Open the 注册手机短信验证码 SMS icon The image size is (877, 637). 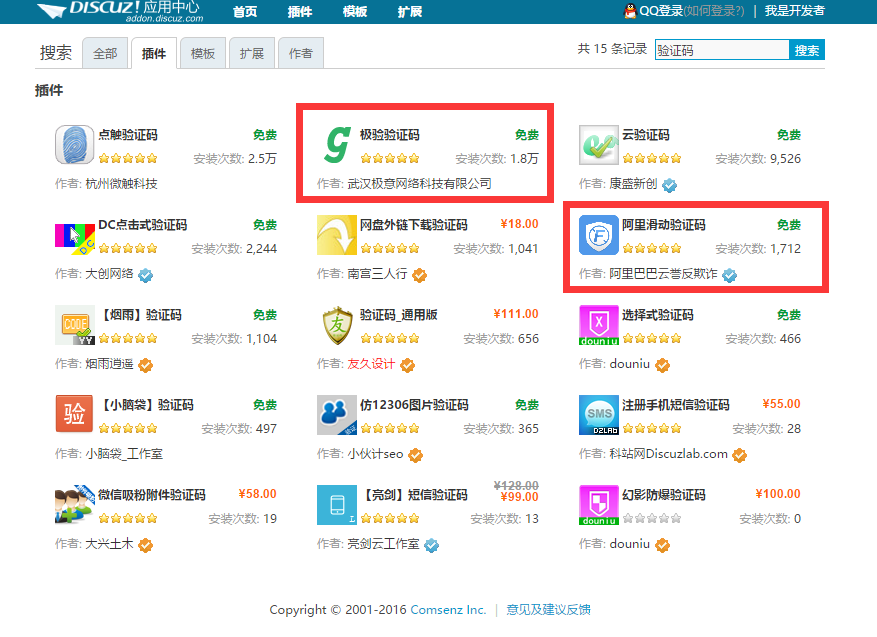pyautogui.click(x=598, y=415)
